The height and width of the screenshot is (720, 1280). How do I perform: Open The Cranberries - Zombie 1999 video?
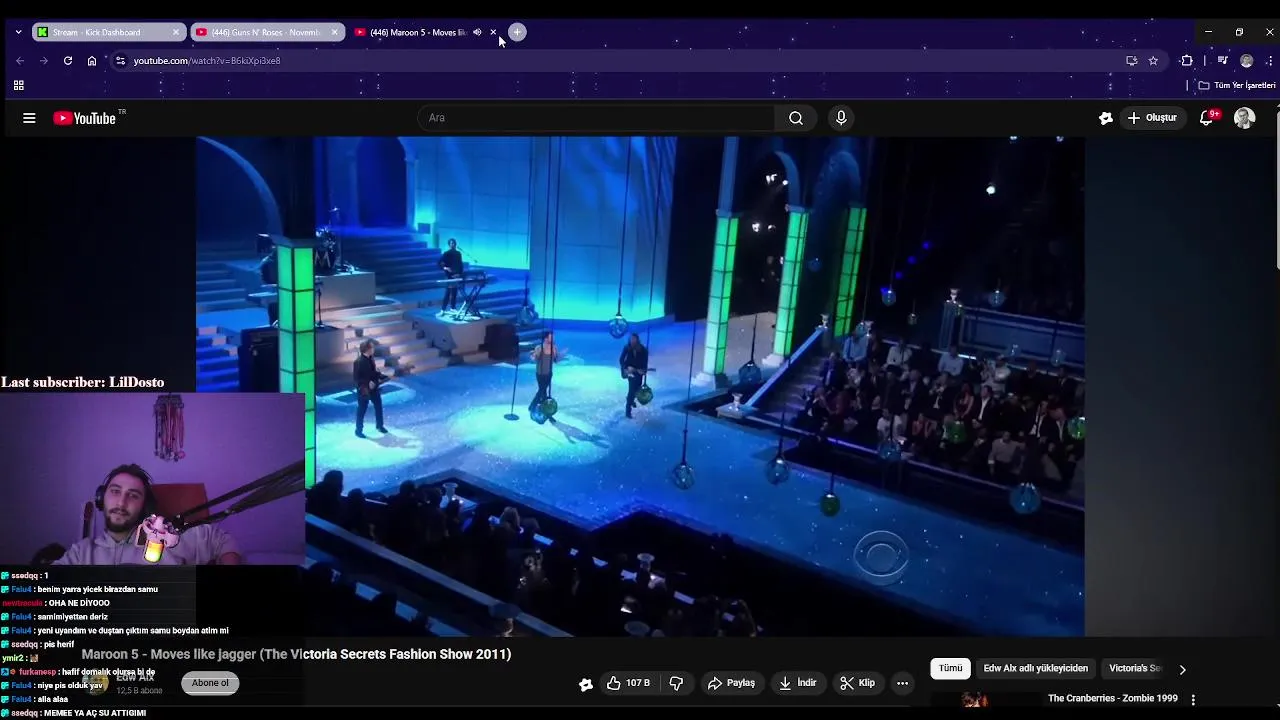coord(1112,698)
